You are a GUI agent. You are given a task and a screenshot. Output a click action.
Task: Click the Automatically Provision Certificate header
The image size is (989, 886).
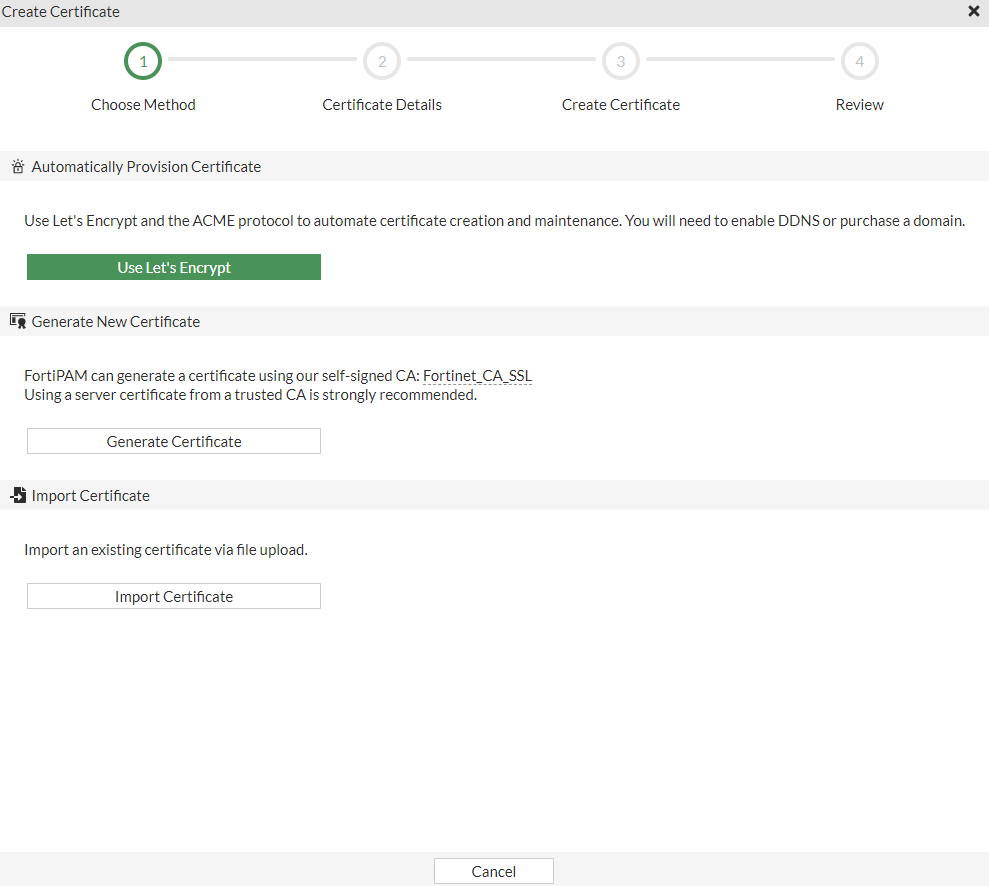146,167
